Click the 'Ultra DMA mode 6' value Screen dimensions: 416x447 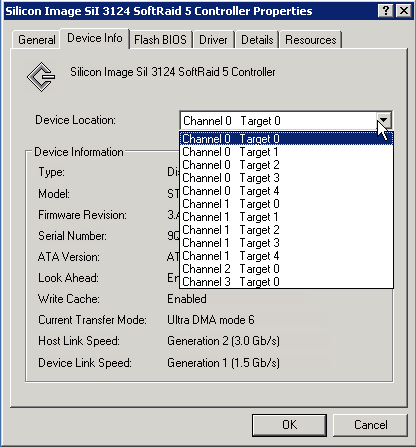point(211,320)
